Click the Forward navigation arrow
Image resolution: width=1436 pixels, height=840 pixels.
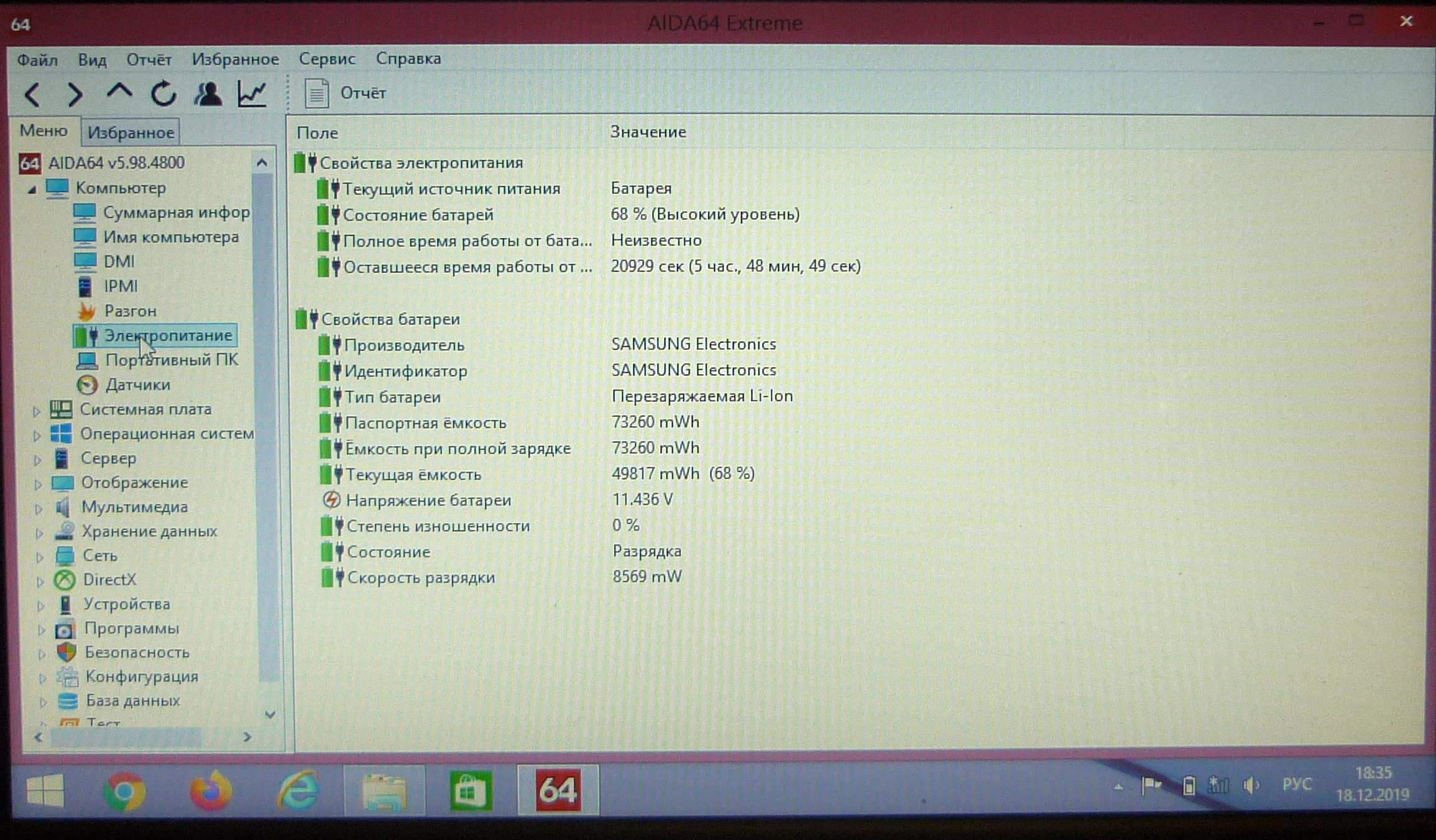click(75, 94)
